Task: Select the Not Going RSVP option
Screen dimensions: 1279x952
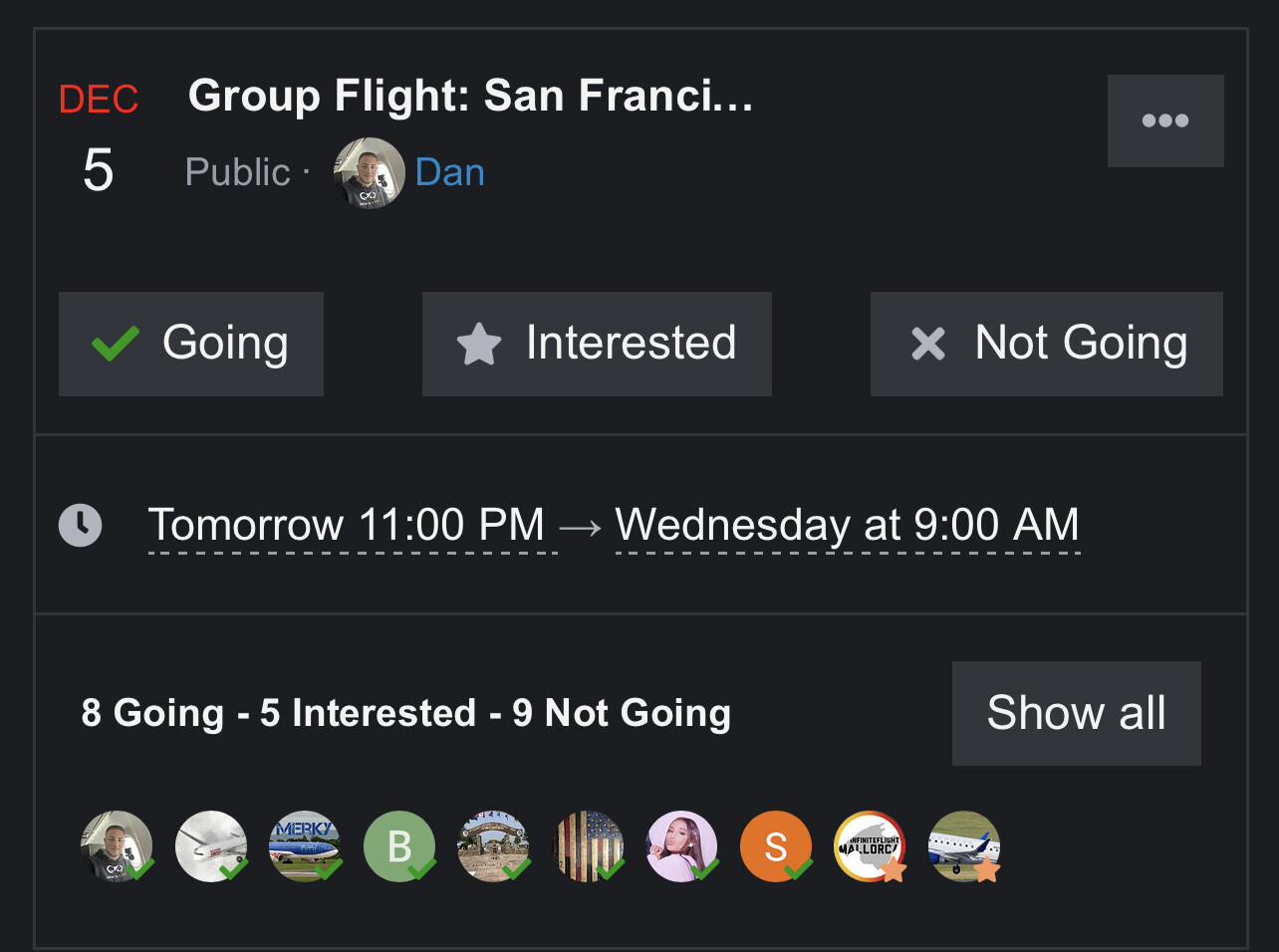Action: pyautogui.click(x=1046, y=344)
